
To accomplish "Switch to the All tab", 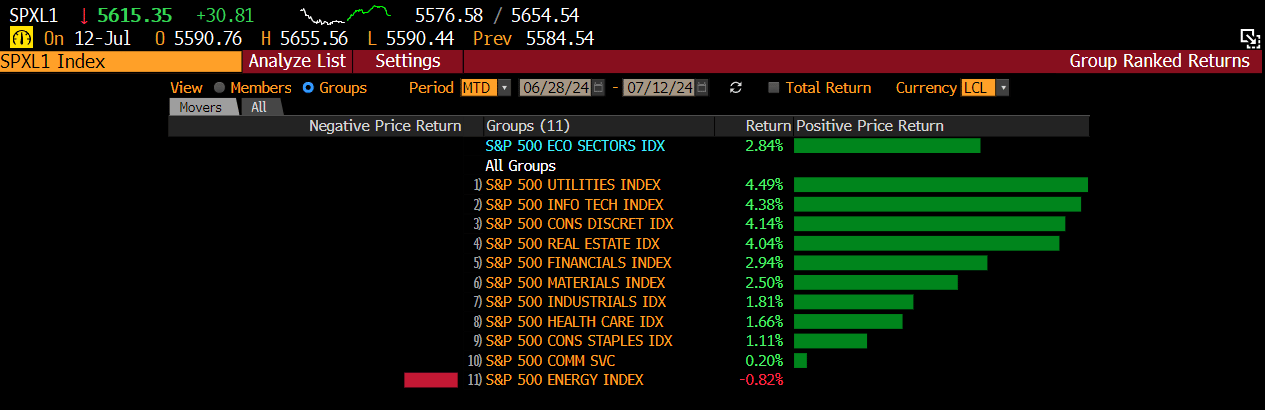I will [x=259, y=107].
